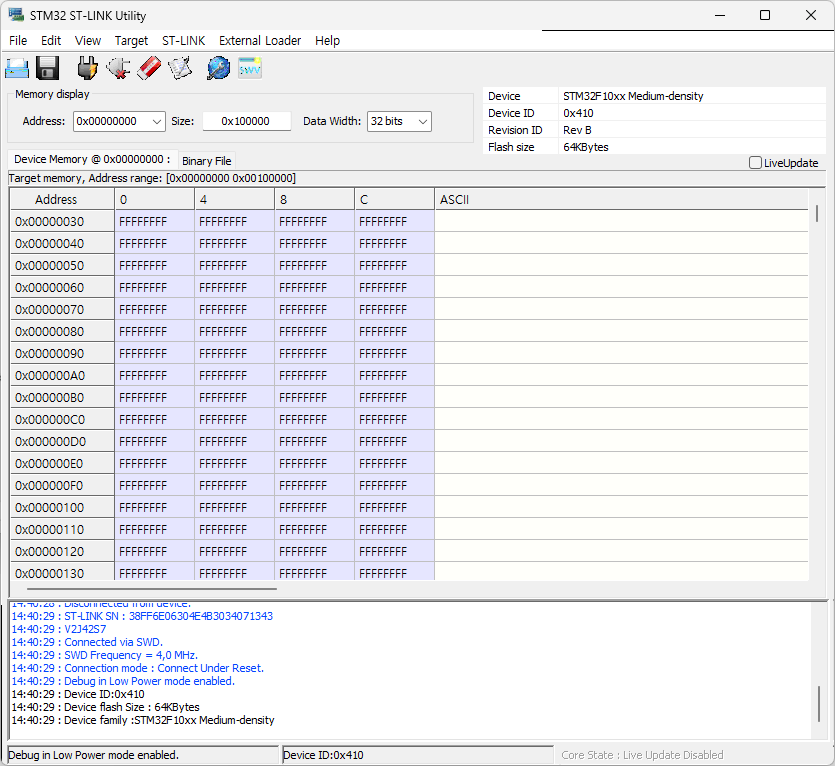Open the ST-LINK menu

(x=184, y=40)
